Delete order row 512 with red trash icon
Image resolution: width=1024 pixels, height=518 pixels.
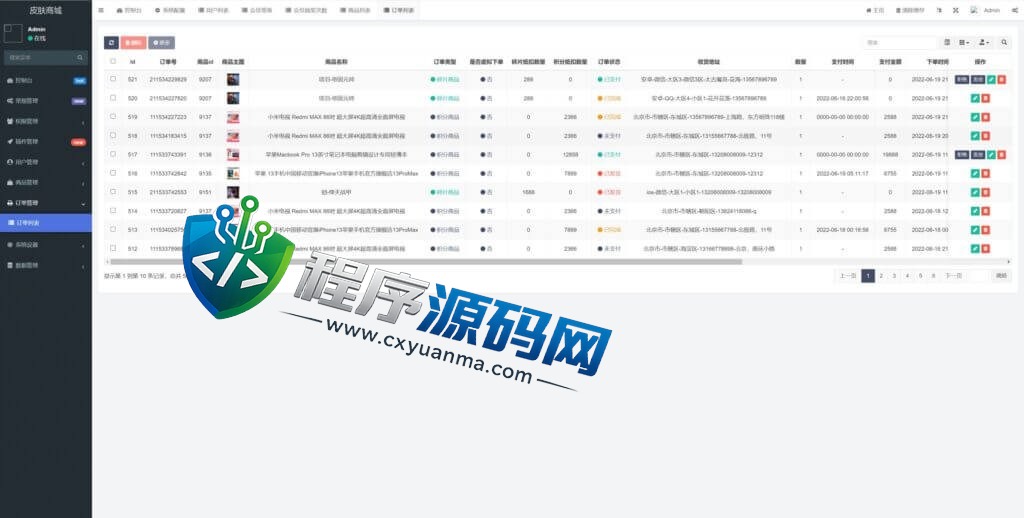tap(985, 249)
